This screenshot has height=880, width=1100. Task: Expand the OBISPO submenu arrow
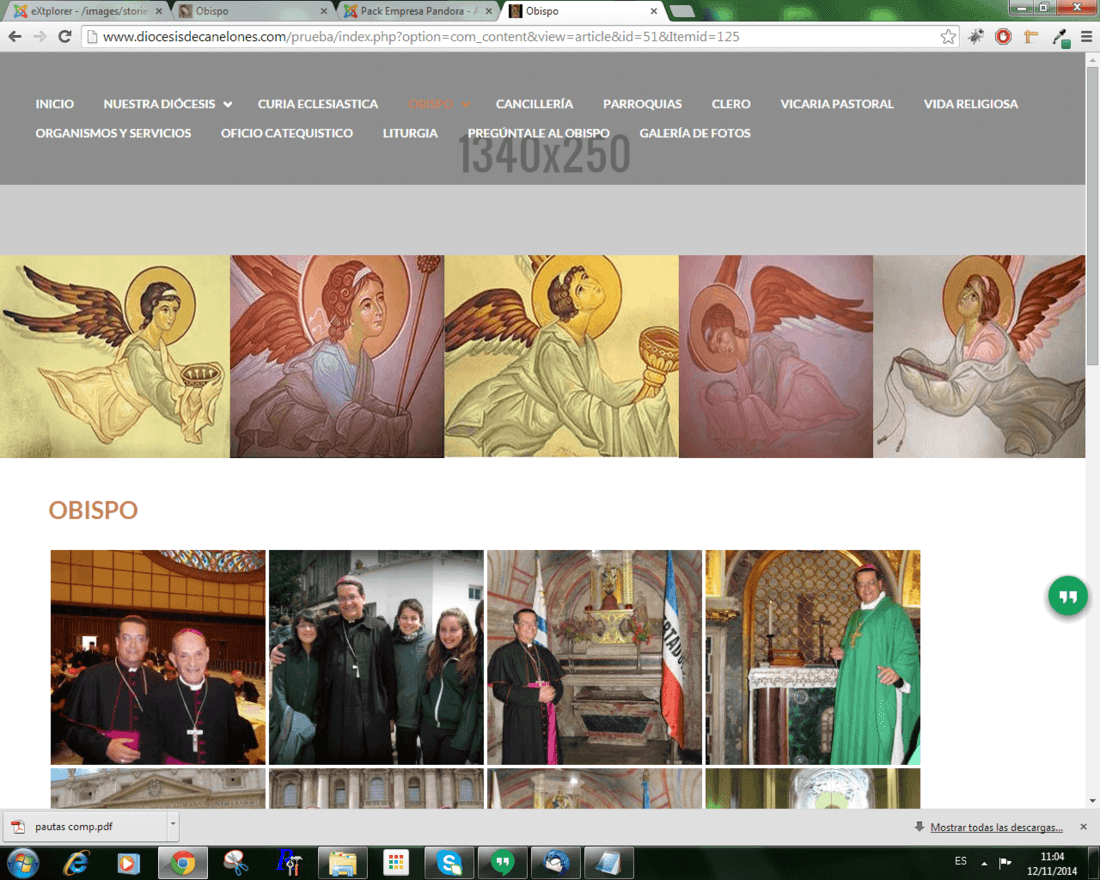pyautogui.click(x=465, y=105)
